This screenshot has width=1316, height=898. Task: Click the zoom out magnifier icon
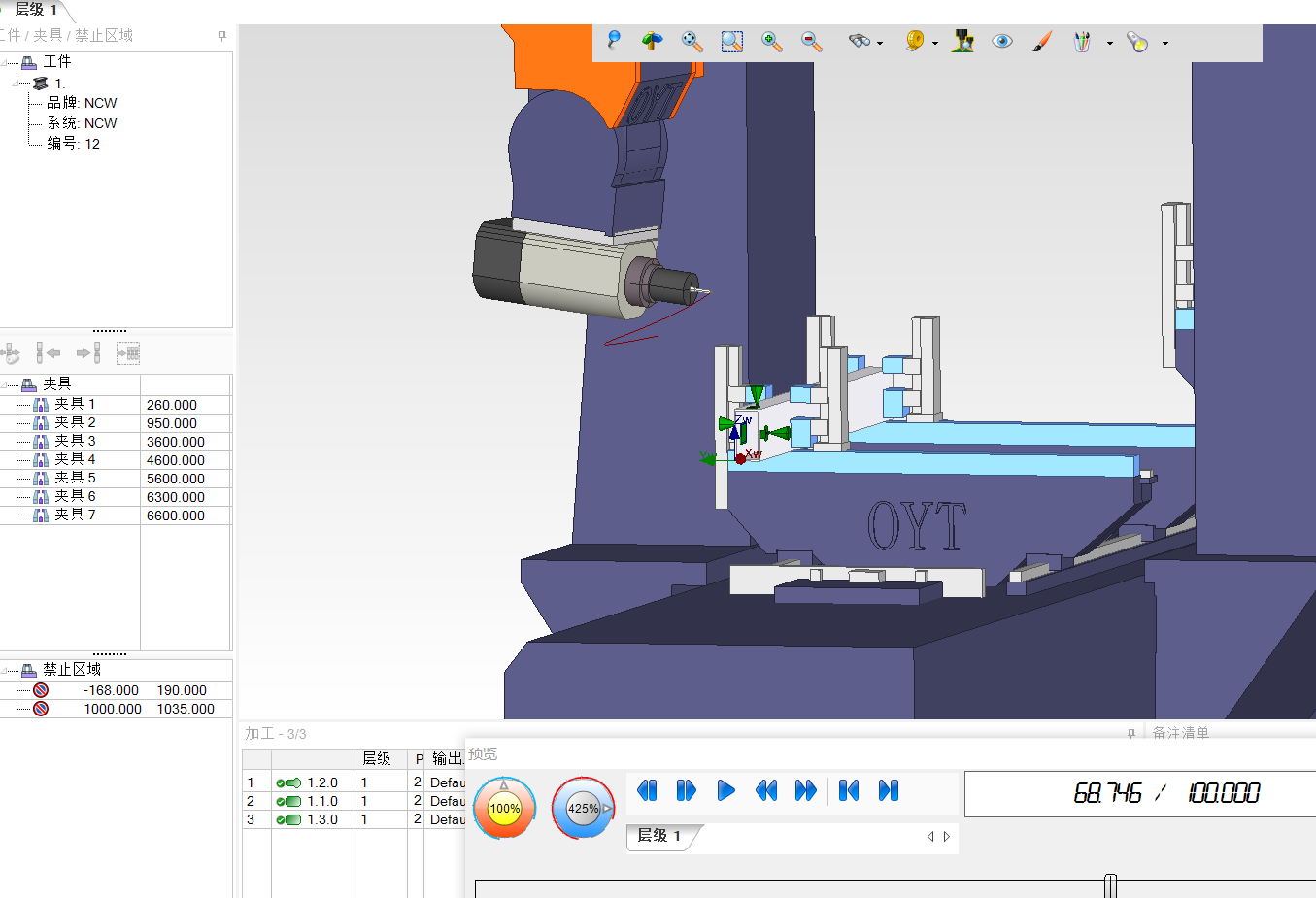[811, 42]
